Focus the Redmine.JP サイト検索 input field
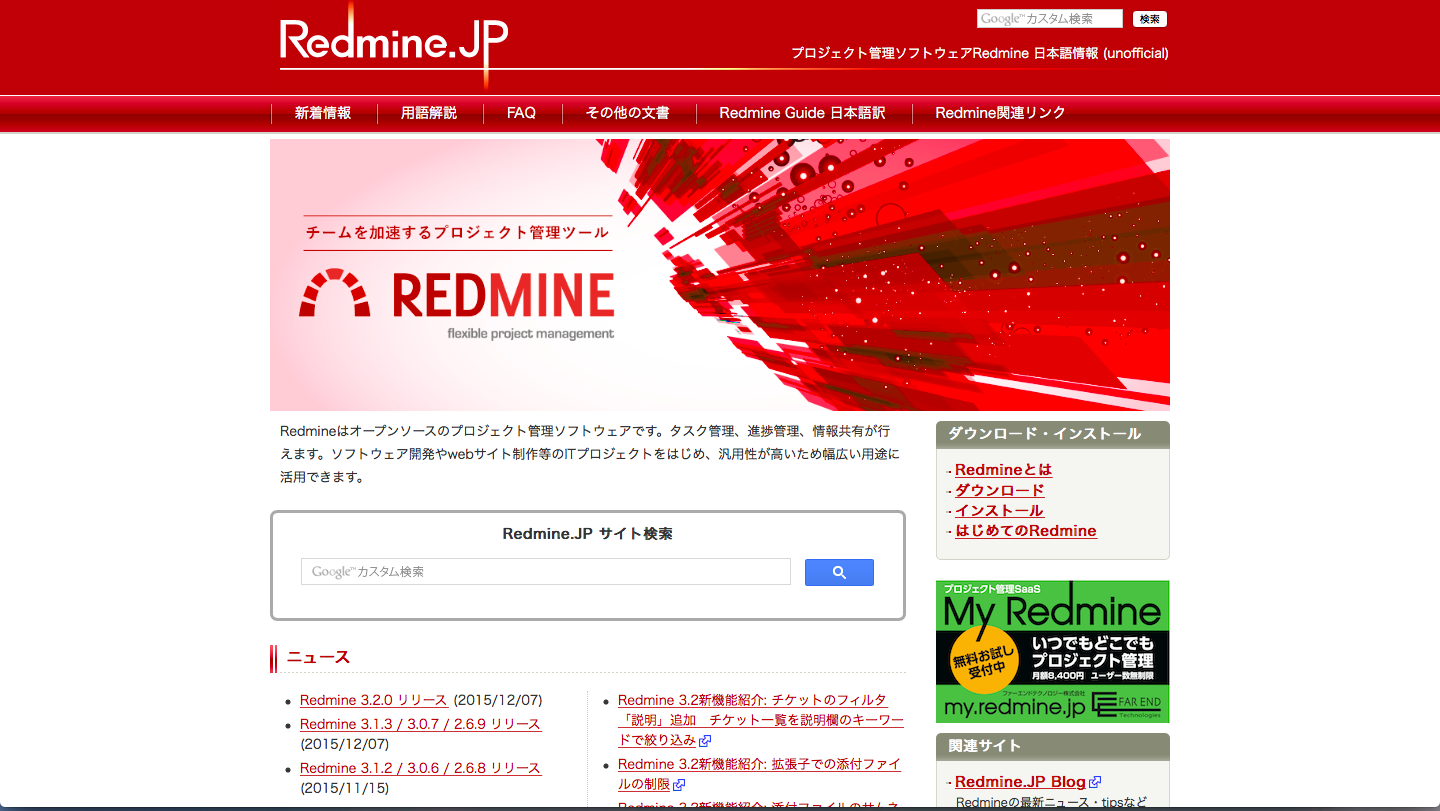This screenshot has width=1440, height=811. [546, 572]
